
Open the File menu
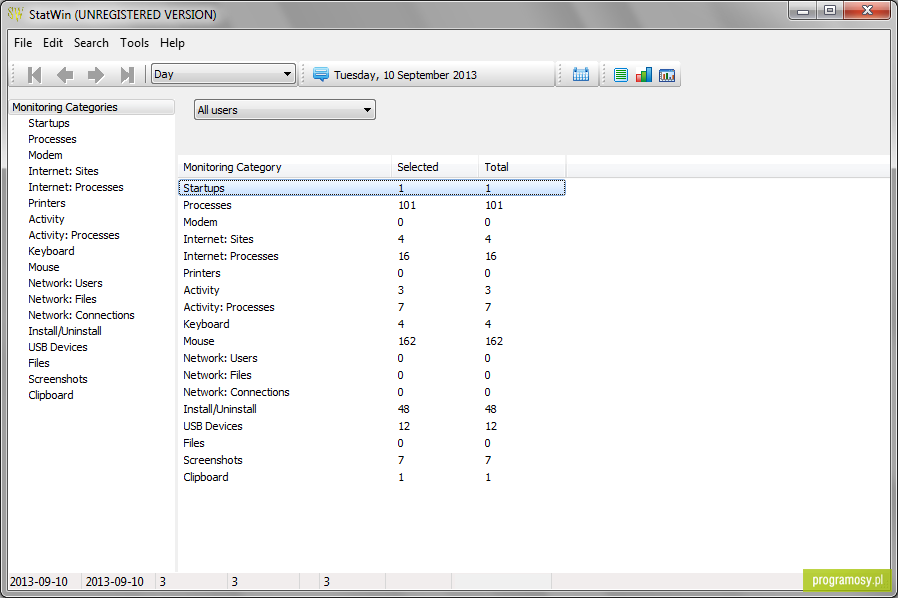[x=23, y=43]
